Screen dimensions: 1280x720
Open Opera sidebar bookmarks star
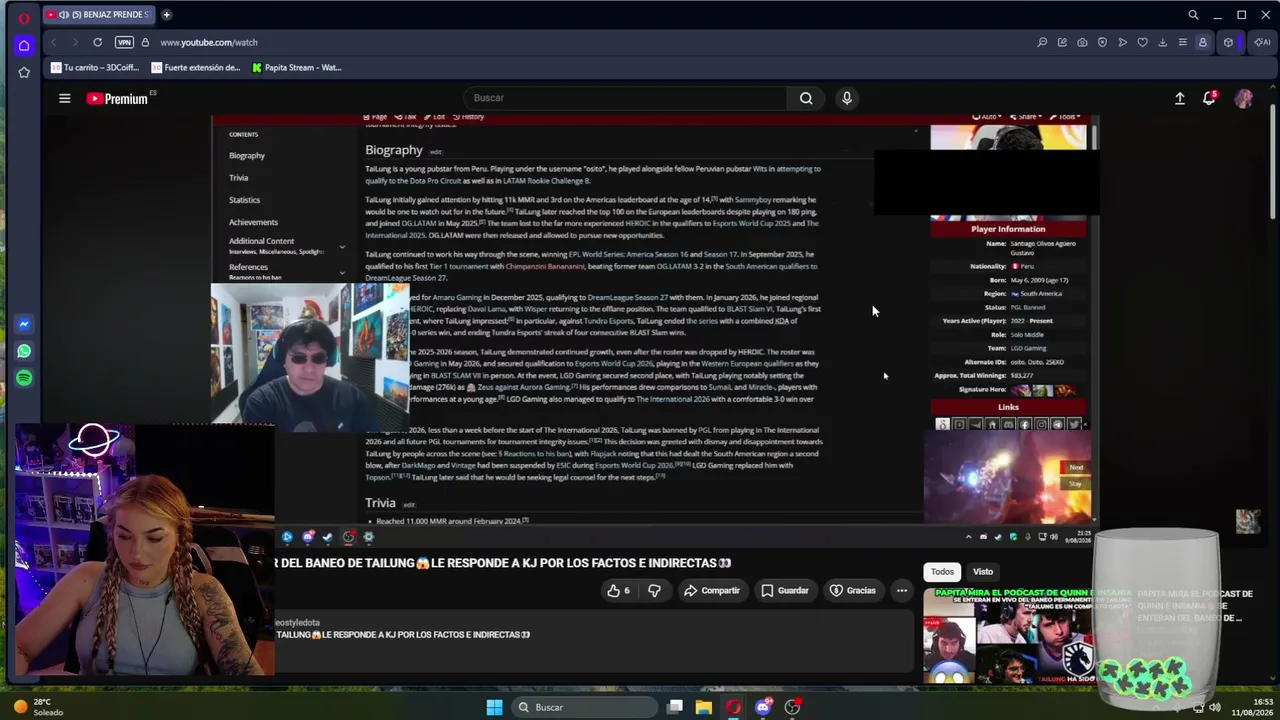[24, 72]
